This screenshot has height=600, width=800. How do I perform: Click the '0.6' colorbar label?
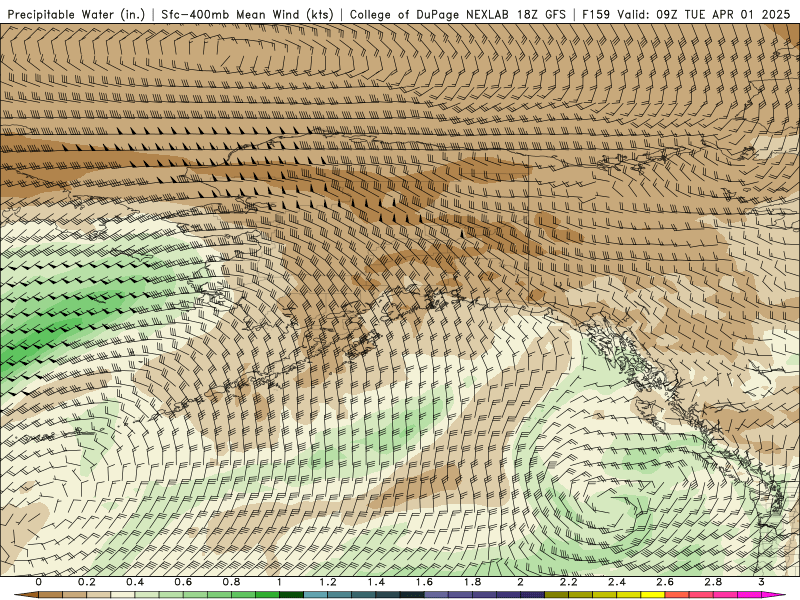pos(183,582)
